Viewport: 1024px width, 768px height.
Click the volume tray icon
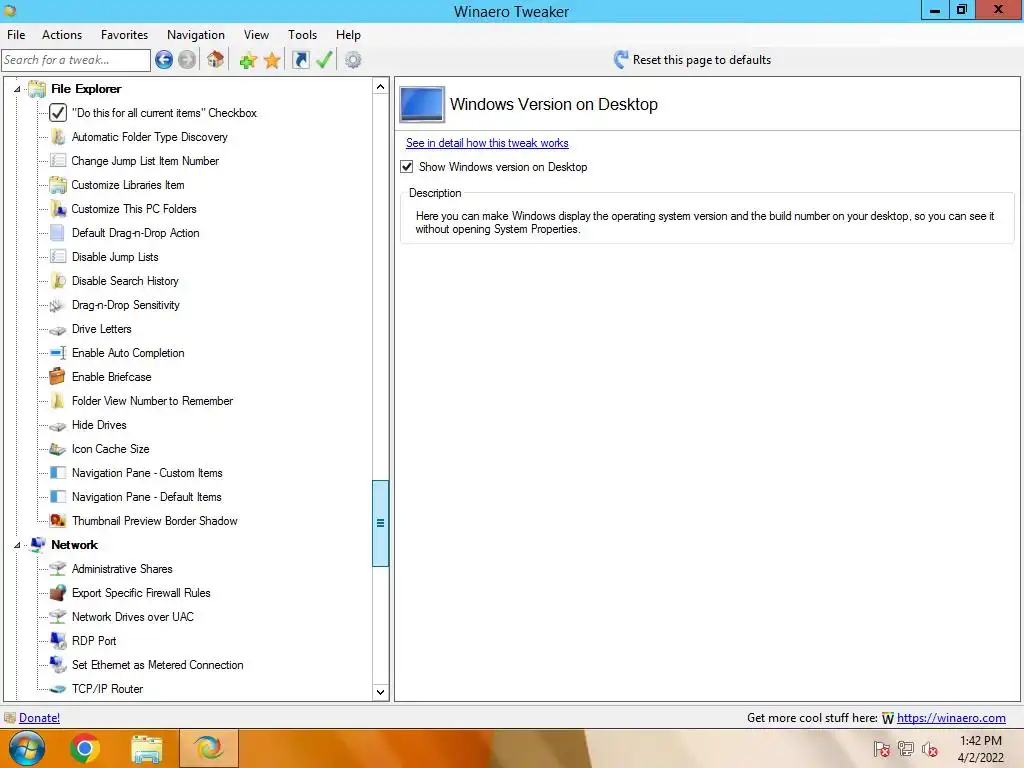coord(929,749)
